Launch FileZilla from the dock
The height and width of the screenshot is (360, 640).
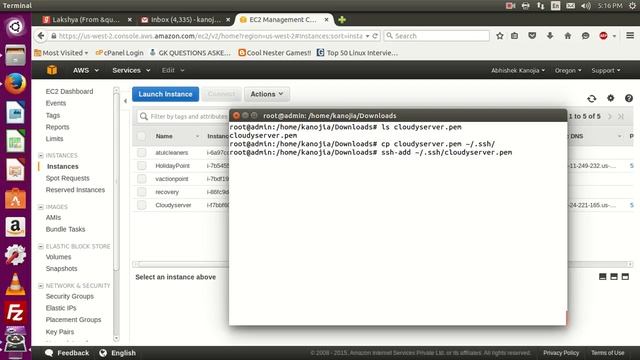[15, 313]
